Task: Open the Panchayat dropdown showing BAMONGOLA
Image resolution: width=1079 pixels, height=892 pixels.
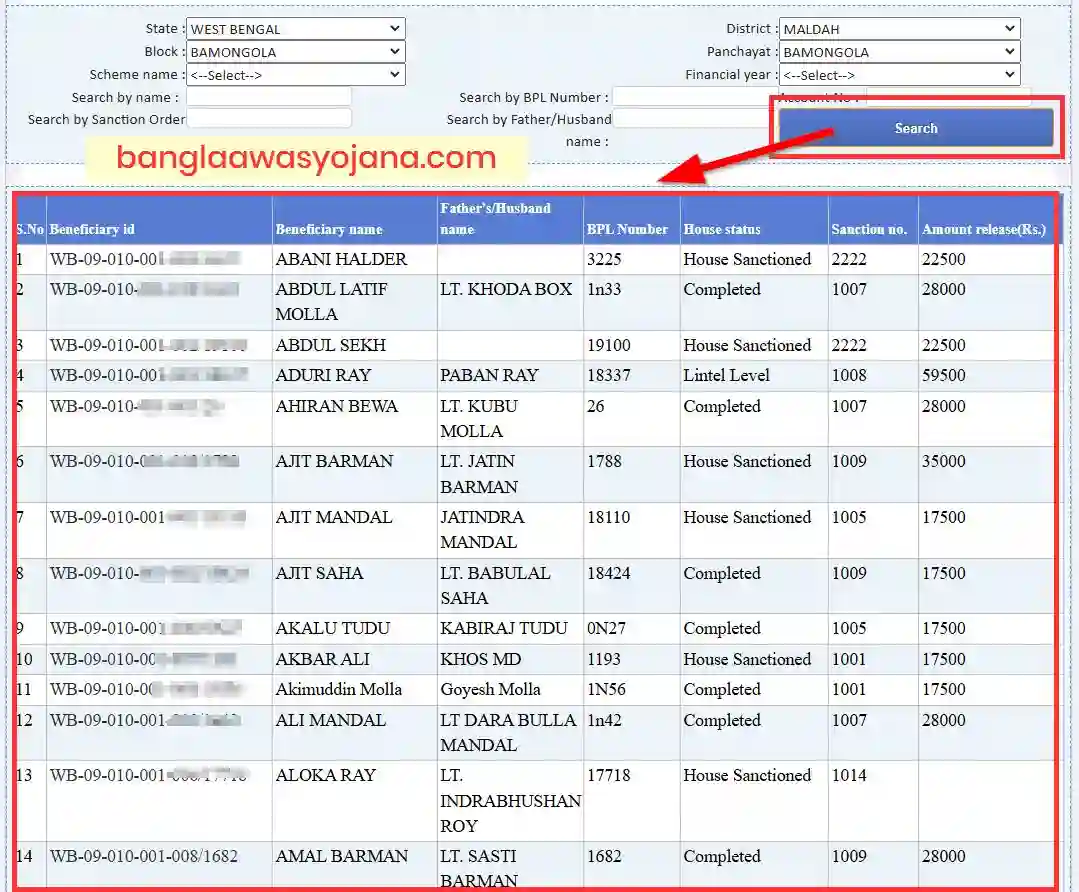Action: tap(899, 52)
